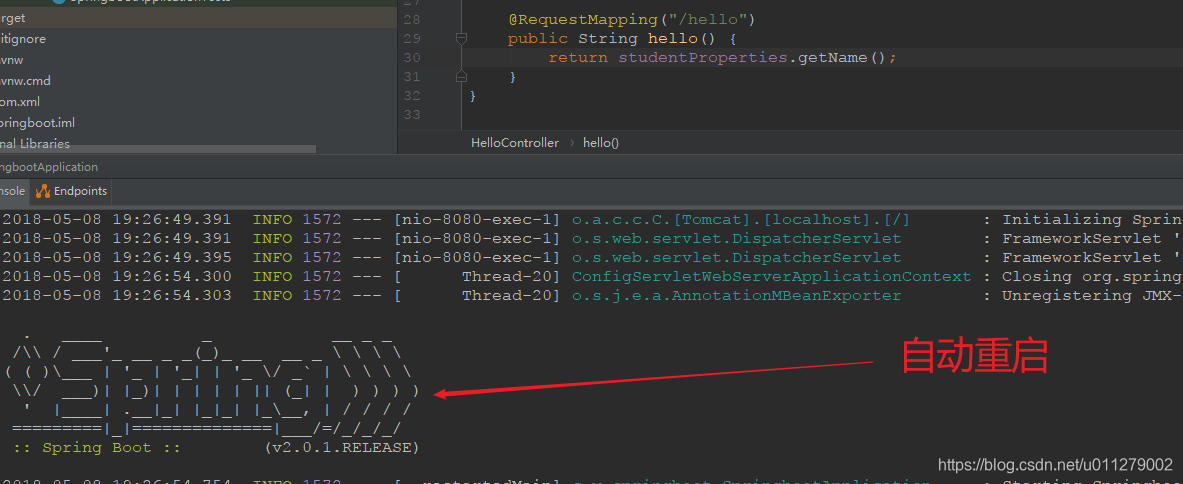1183x484 pixels.
Task: Click DispatcherServlet logger on the 19:26:49.395 line
Action: pyautogui.click(x=736, y=257)
